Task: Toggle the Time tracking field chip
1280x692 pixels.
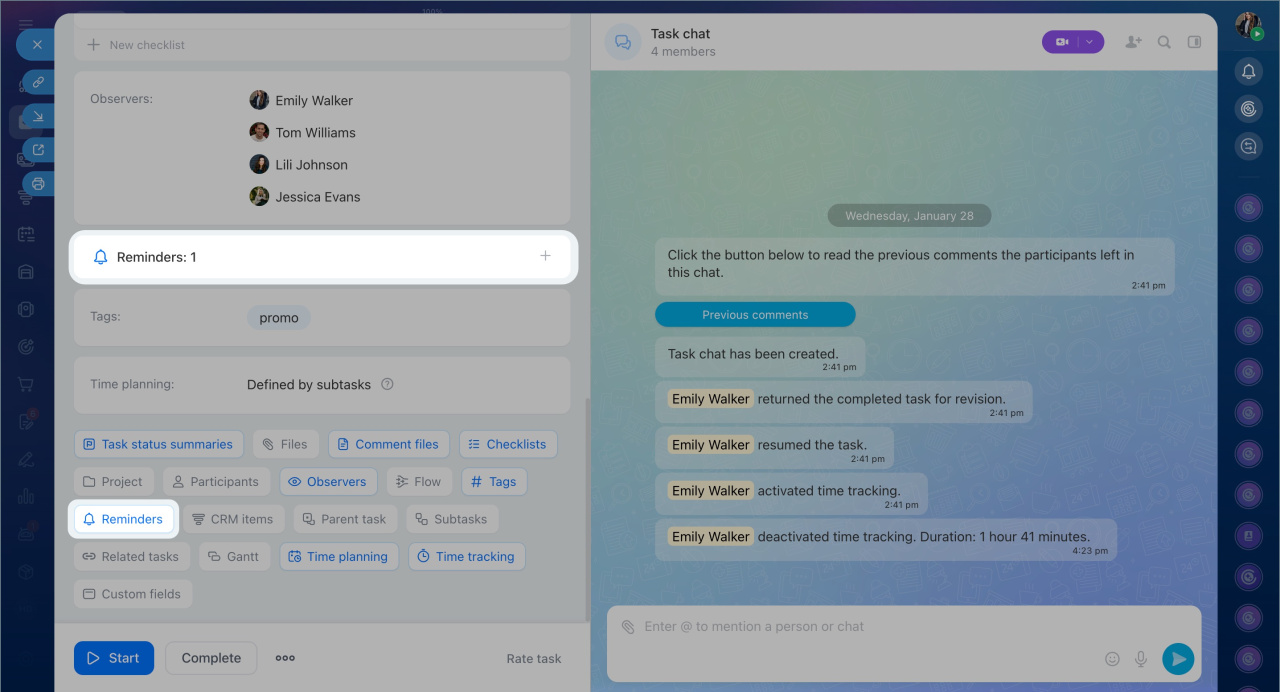Action: pyautogui.click(x=466, y=557)
